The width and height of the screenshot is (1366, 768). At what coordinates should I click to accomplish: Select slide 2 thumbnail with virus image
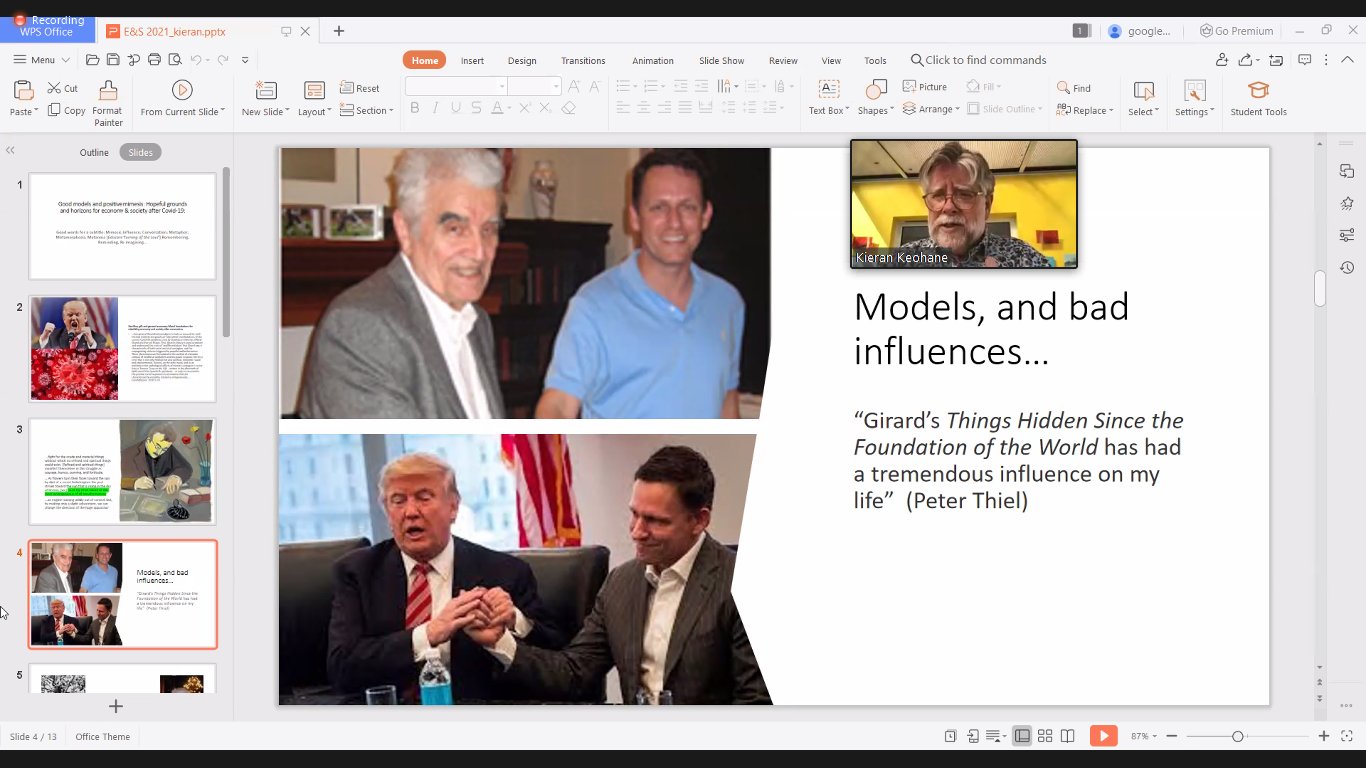[122, 349]
